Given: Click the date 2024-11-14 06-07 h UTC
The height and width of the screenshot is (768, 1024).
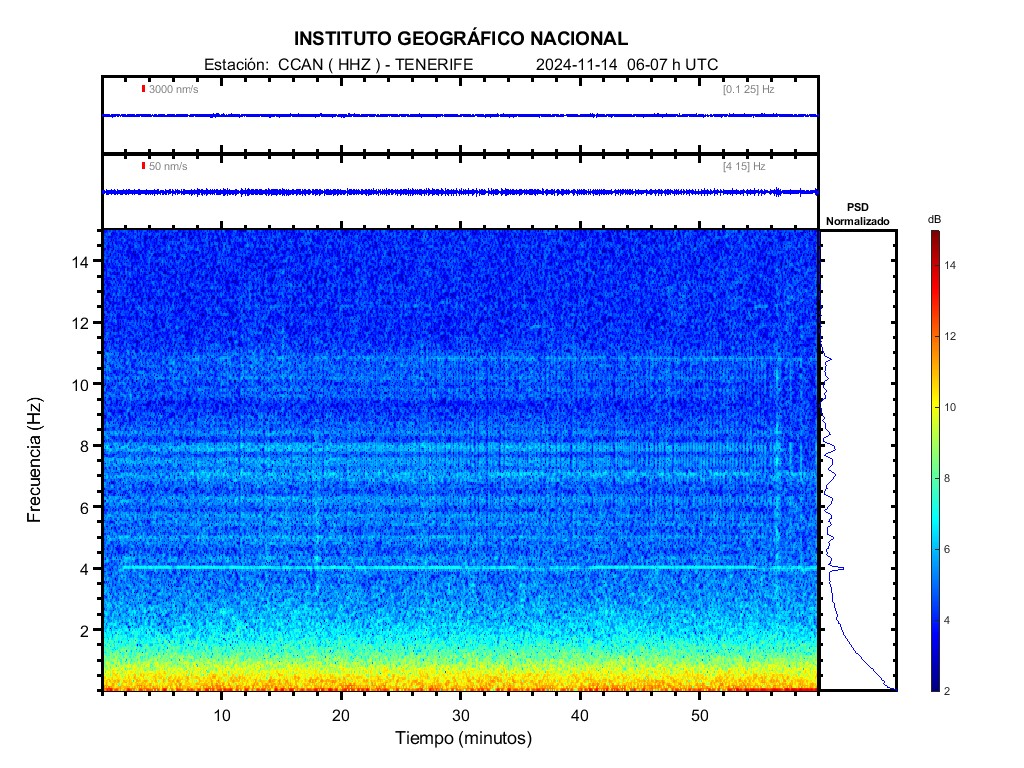Looking at the screenshot, I should 627,64.
